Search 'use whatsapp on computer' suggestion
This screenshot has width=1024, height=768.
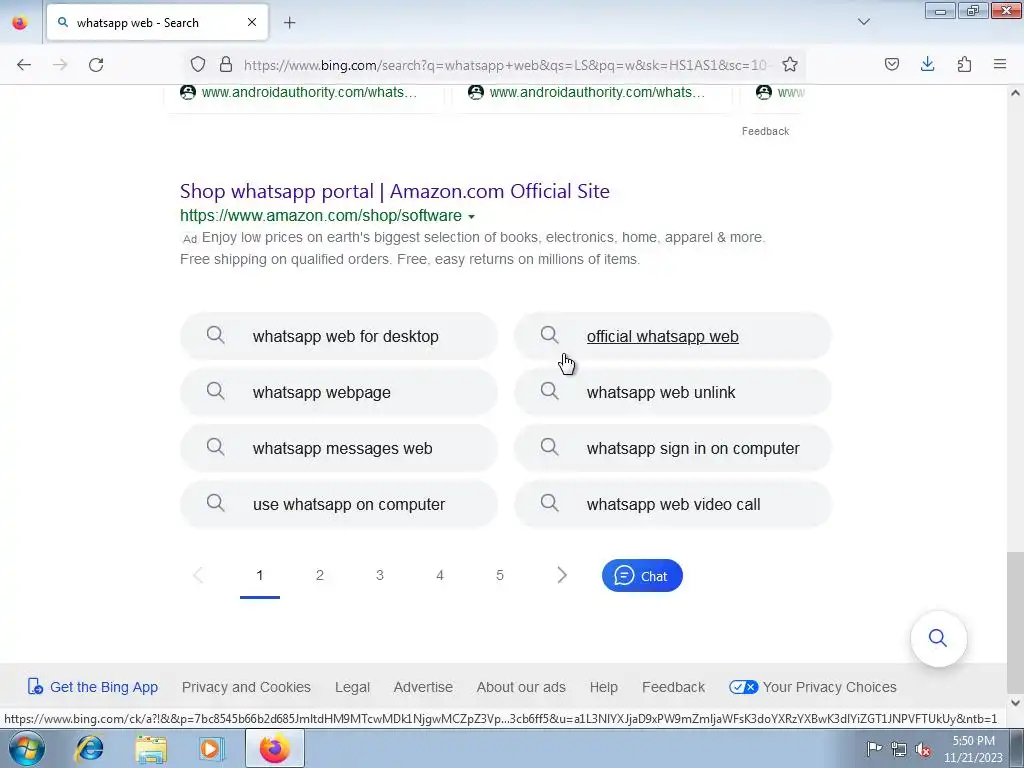339,504
